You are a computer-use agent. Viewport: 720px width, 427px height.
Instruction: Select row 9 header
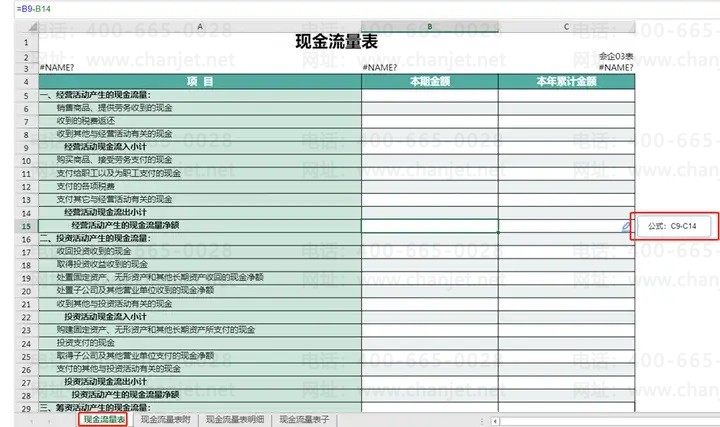coord(26,147)
